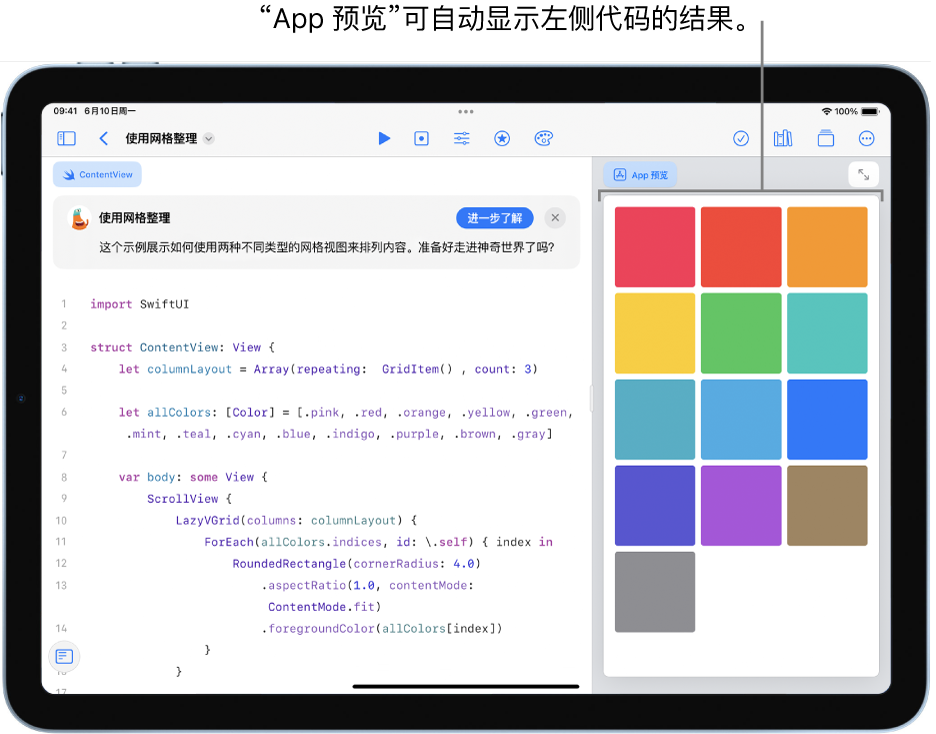Click line number 6 in gutter
This screenshot has width=936, height=734.
[x=64, y=412]
